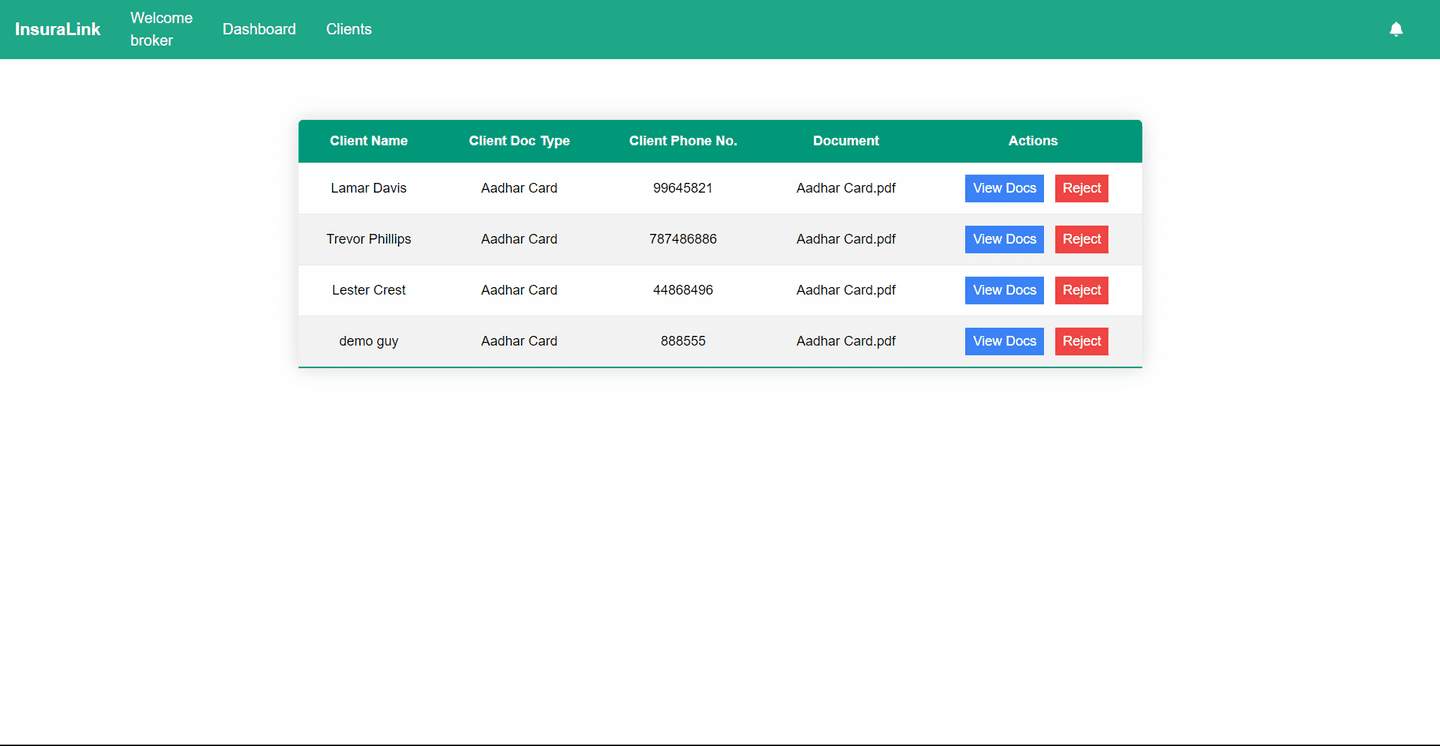1440x746 pixels.
Task: Click phone number 888555
Action: 683,341
